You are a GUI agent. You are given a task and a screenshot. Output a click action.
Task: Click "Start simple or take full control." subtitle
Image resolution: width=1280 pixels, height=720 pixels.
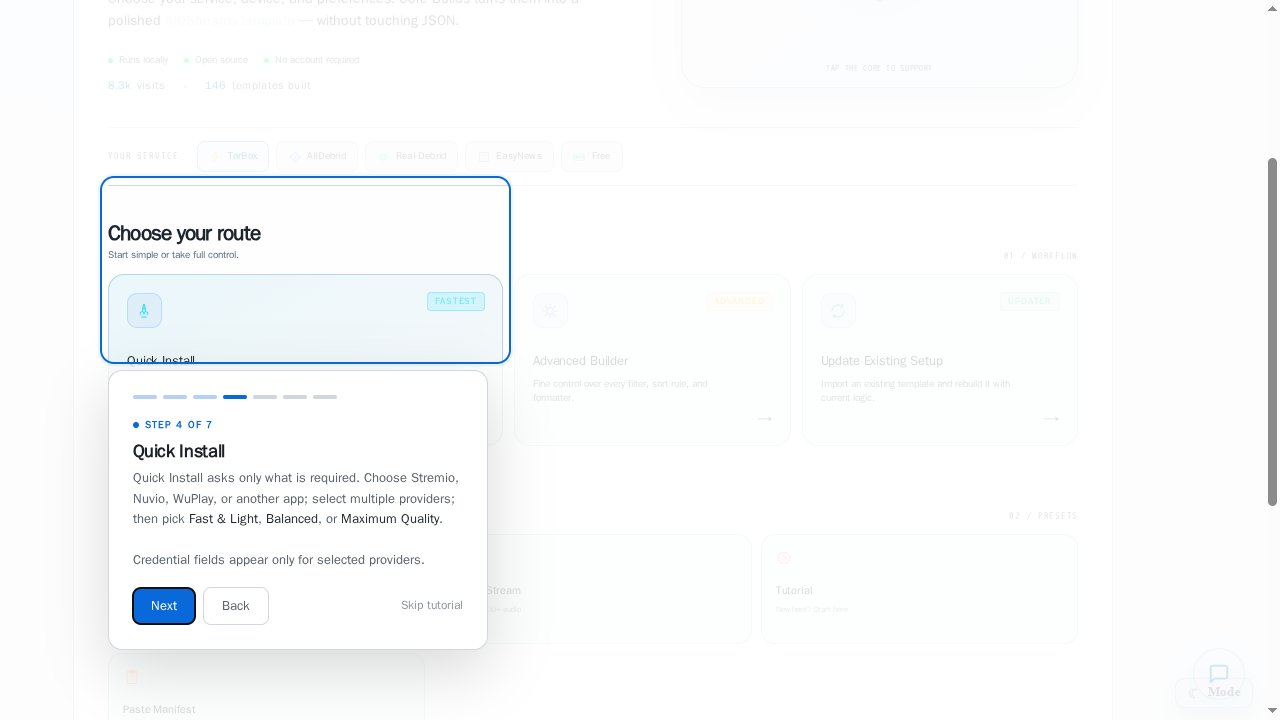coord(174,255)
